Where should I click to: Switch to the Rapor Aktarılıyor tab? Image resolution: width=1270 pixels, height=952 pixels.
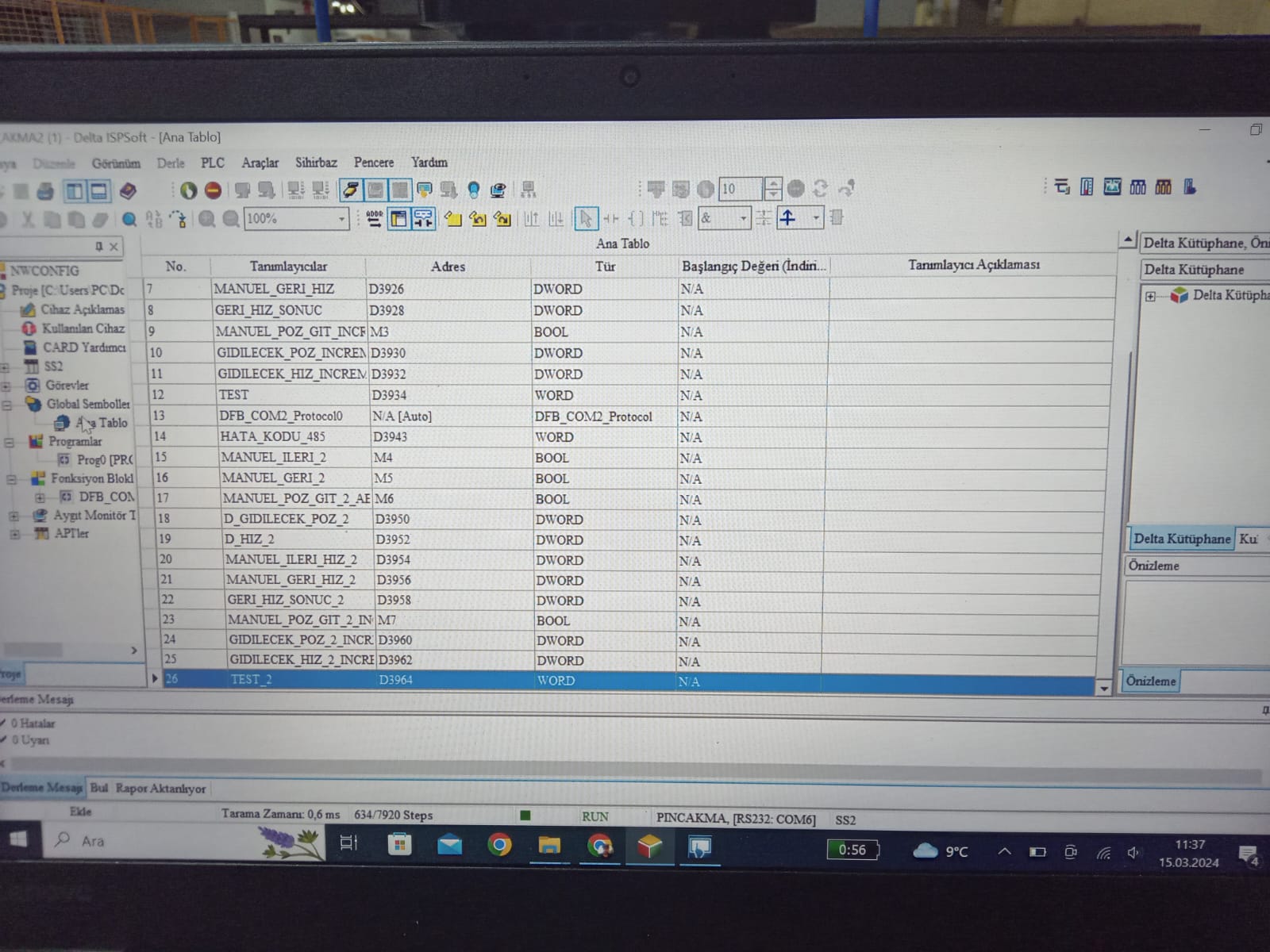[x=160, y=789]
